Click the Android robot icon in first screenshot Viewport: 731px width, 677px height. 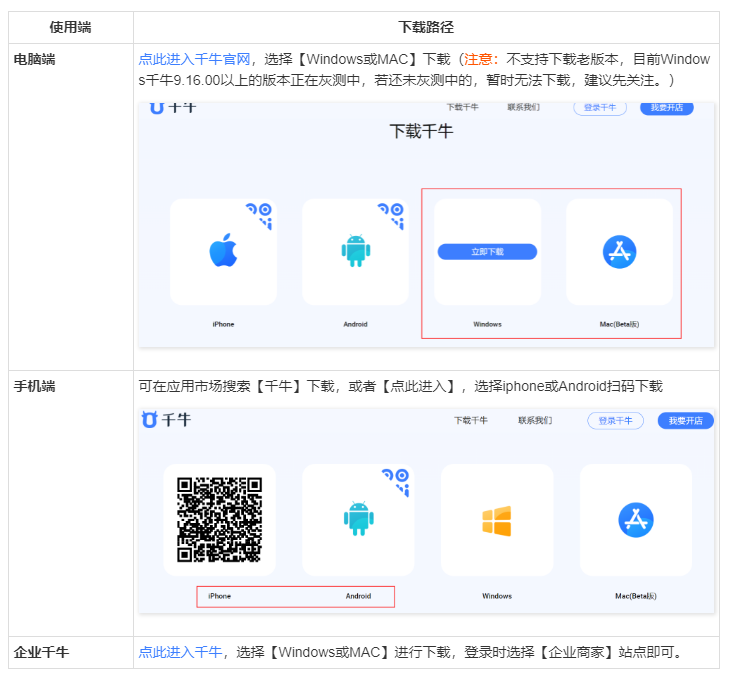pos(356,251)
